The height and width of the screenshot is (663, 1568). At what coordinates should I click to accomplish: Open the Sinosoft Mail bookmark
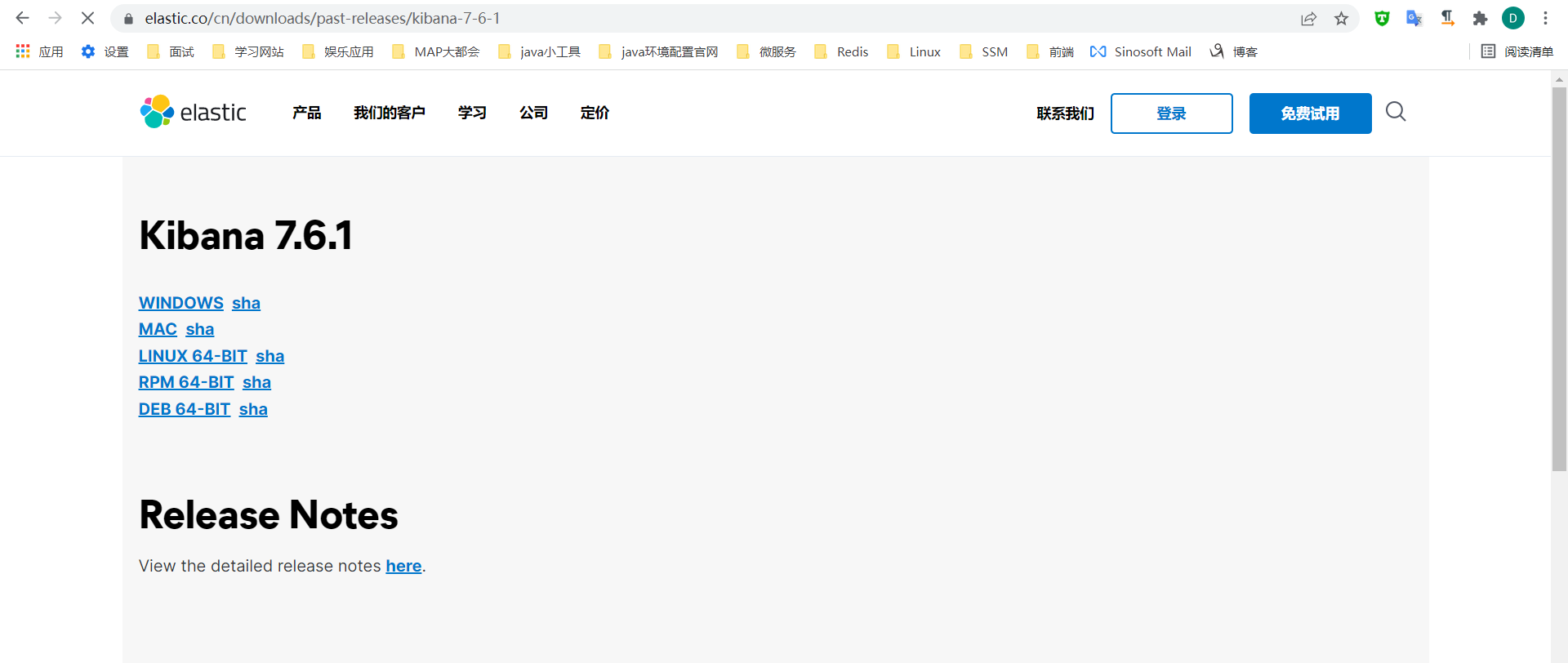click(1141, 51)
